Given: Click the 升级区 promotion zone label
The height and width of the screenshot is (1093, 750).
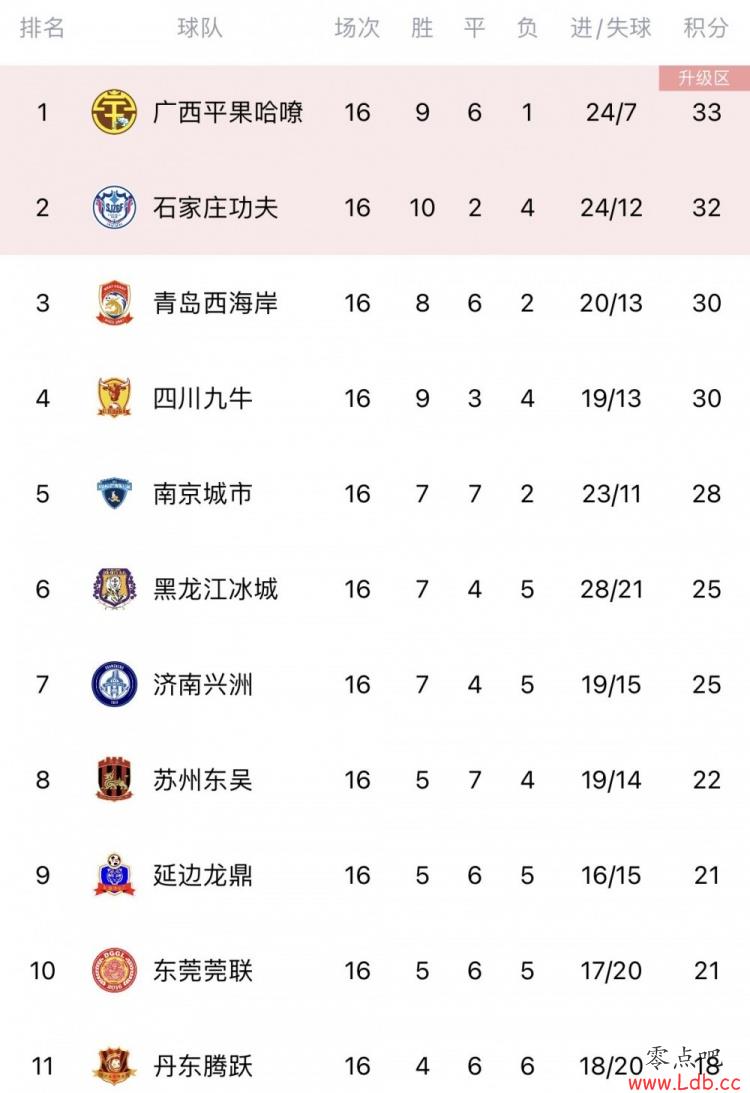Looking at the screenshot, I should click(x=704, y=78).
